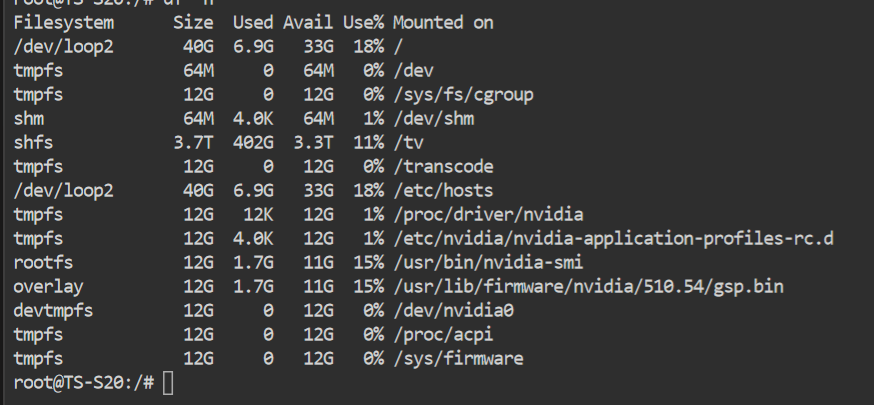Click the overlay filesystem name
This screenshot has height=405, width=874.
48,287
